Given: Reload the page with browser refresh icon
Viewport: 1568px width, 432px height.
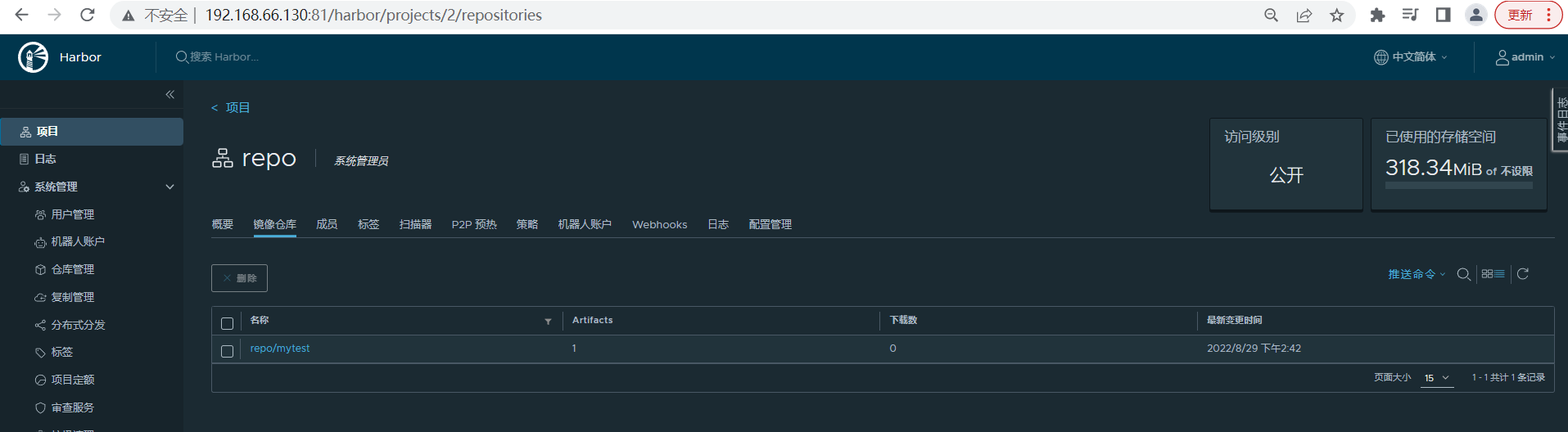Looking at the screenshot, I should coord(87,15).
